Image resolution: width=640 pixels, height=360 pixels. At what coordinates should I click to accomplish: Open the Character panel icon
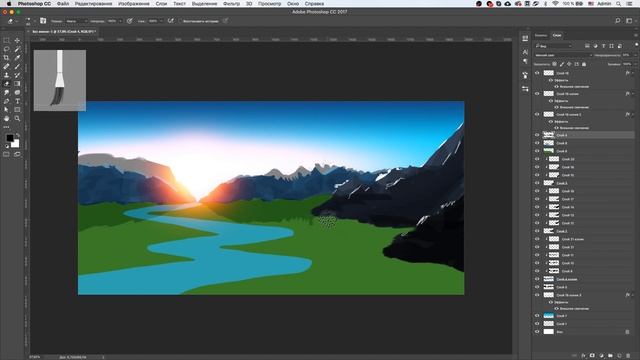point(525,52)
